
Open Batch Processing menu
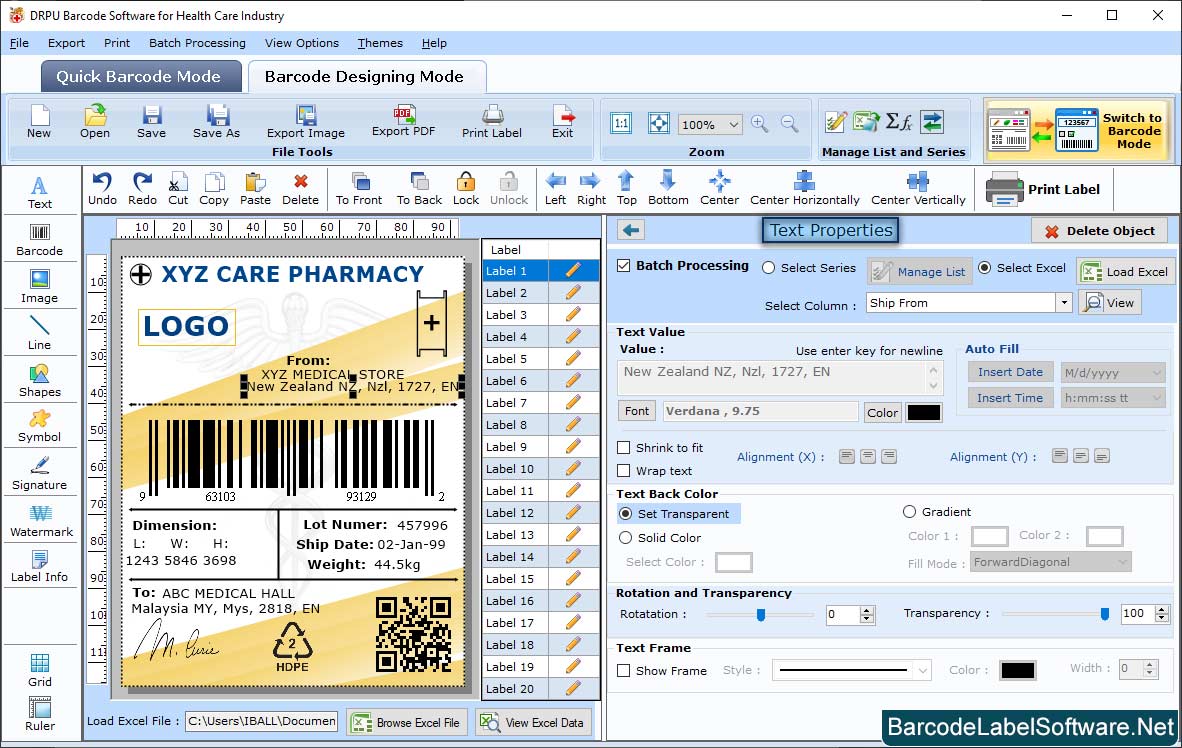pos(198,43)
